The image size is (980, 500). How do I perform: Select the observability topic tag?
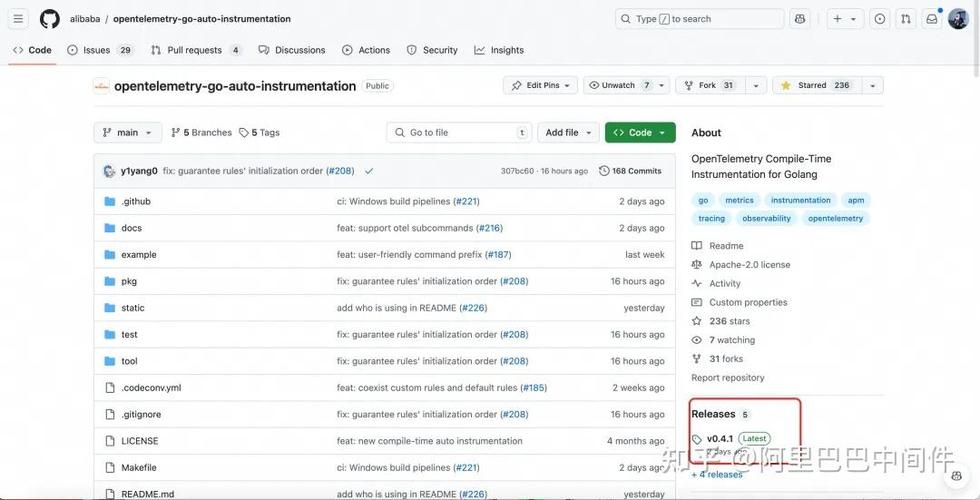[x=766, y=218]
